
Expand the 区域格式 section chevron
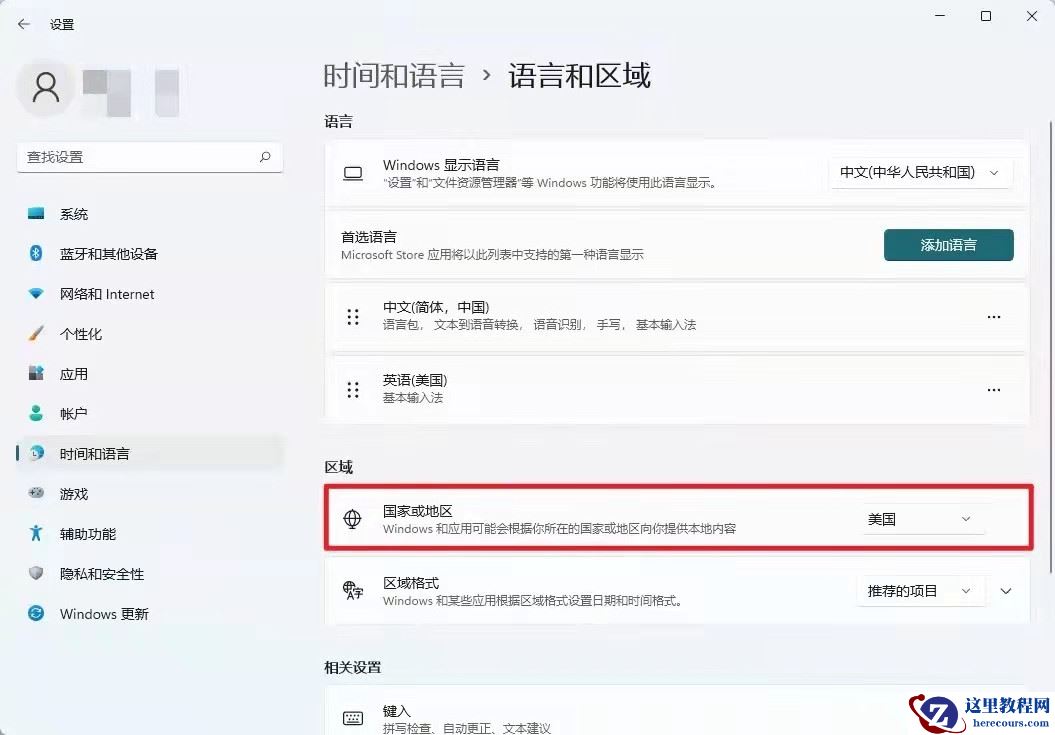coord(1006,590)
